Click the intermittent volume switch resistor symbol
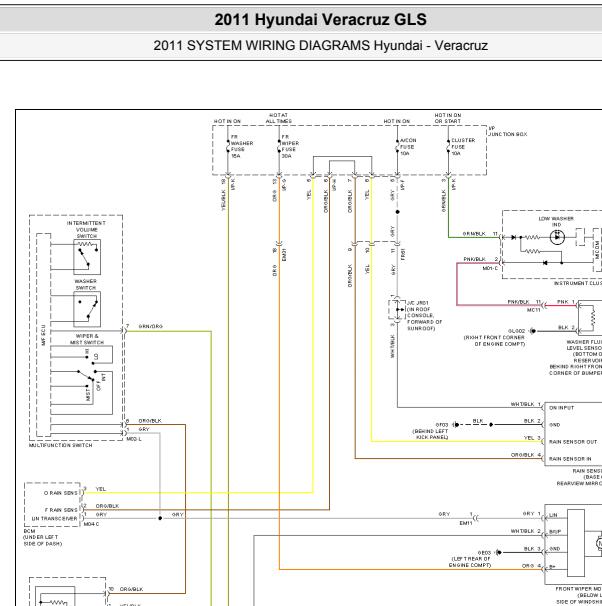 coord(87,257)
